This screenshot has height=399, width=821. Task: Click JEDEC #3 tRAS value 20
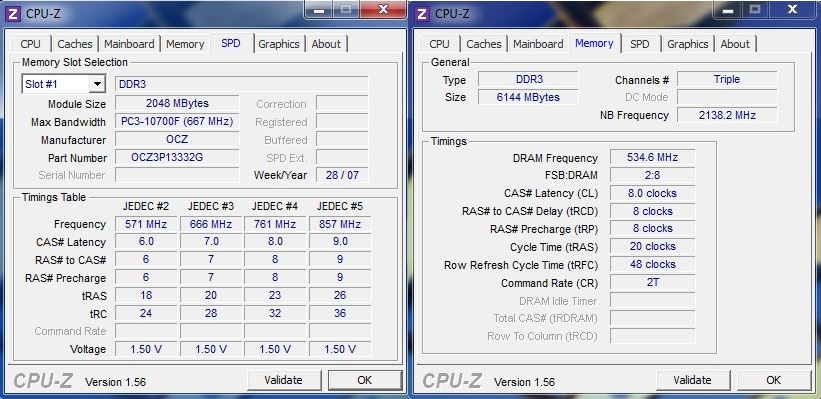click(x=210, y=295)
